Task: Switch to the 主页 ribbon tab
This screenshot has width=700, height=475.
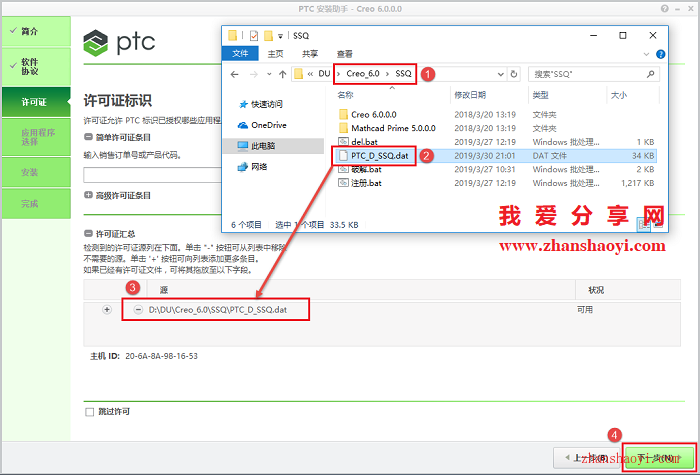Action: point(275,54)
